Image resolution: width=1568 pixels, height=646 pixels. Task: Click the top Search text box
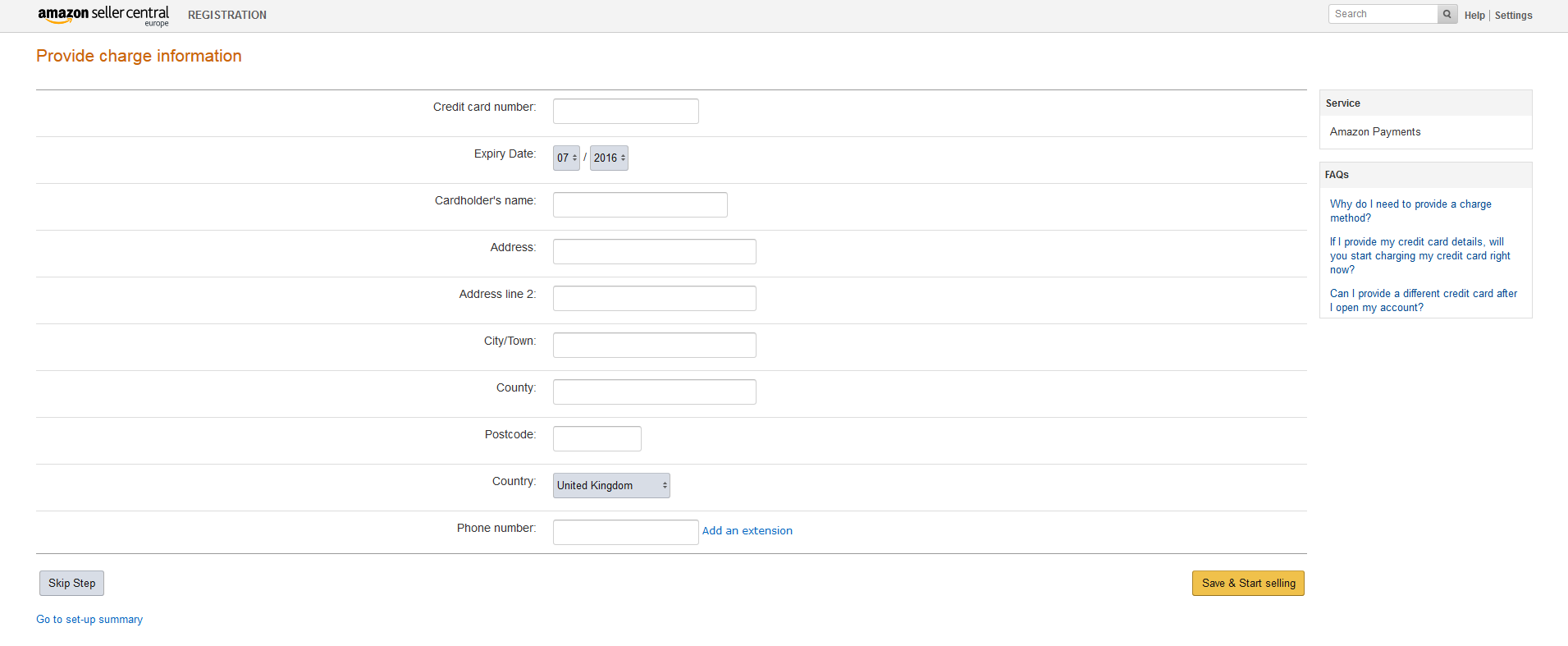coord(1383,14)
